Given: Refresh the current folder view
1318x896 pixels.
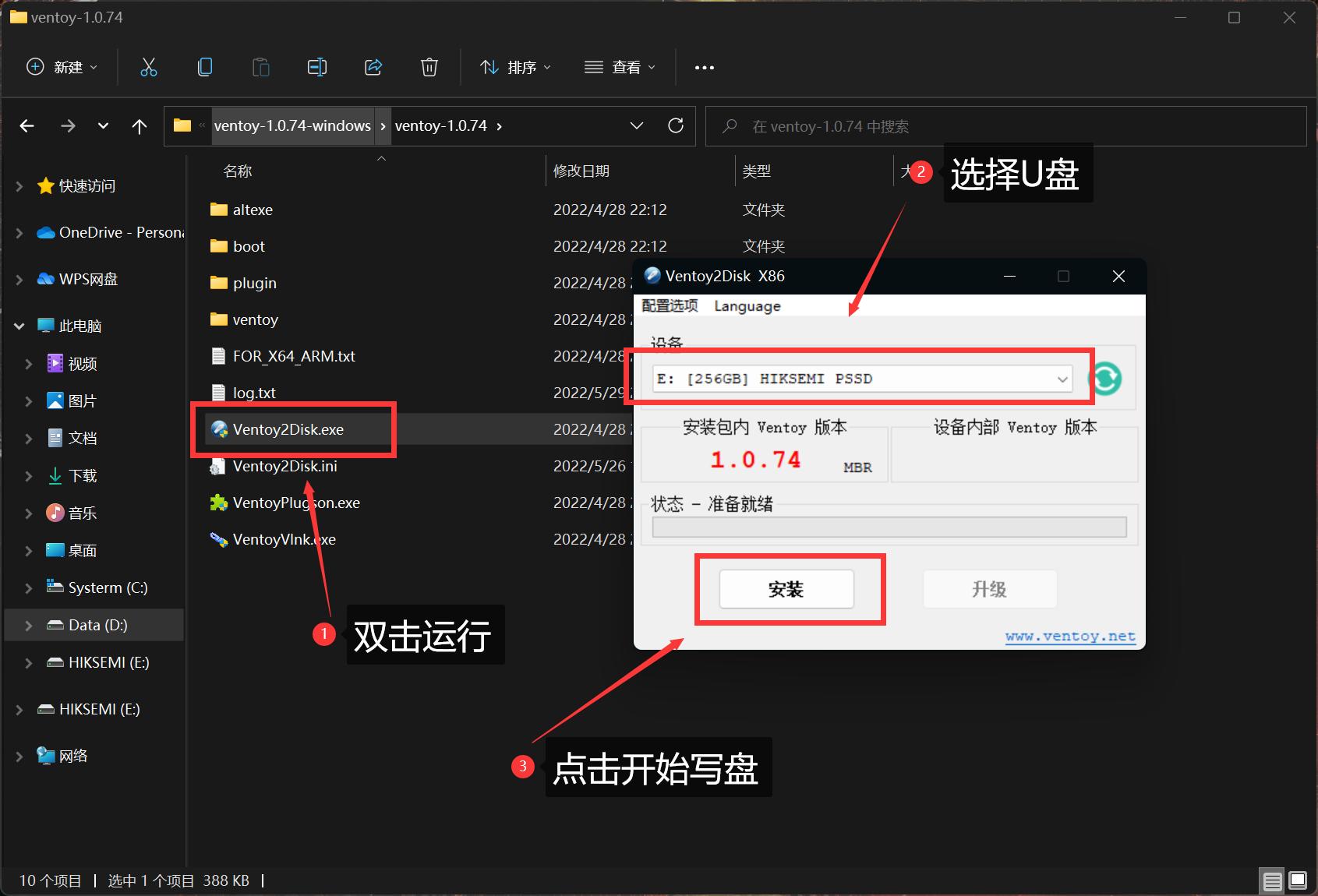Looking at the screenshot, I should pos(675,125).
